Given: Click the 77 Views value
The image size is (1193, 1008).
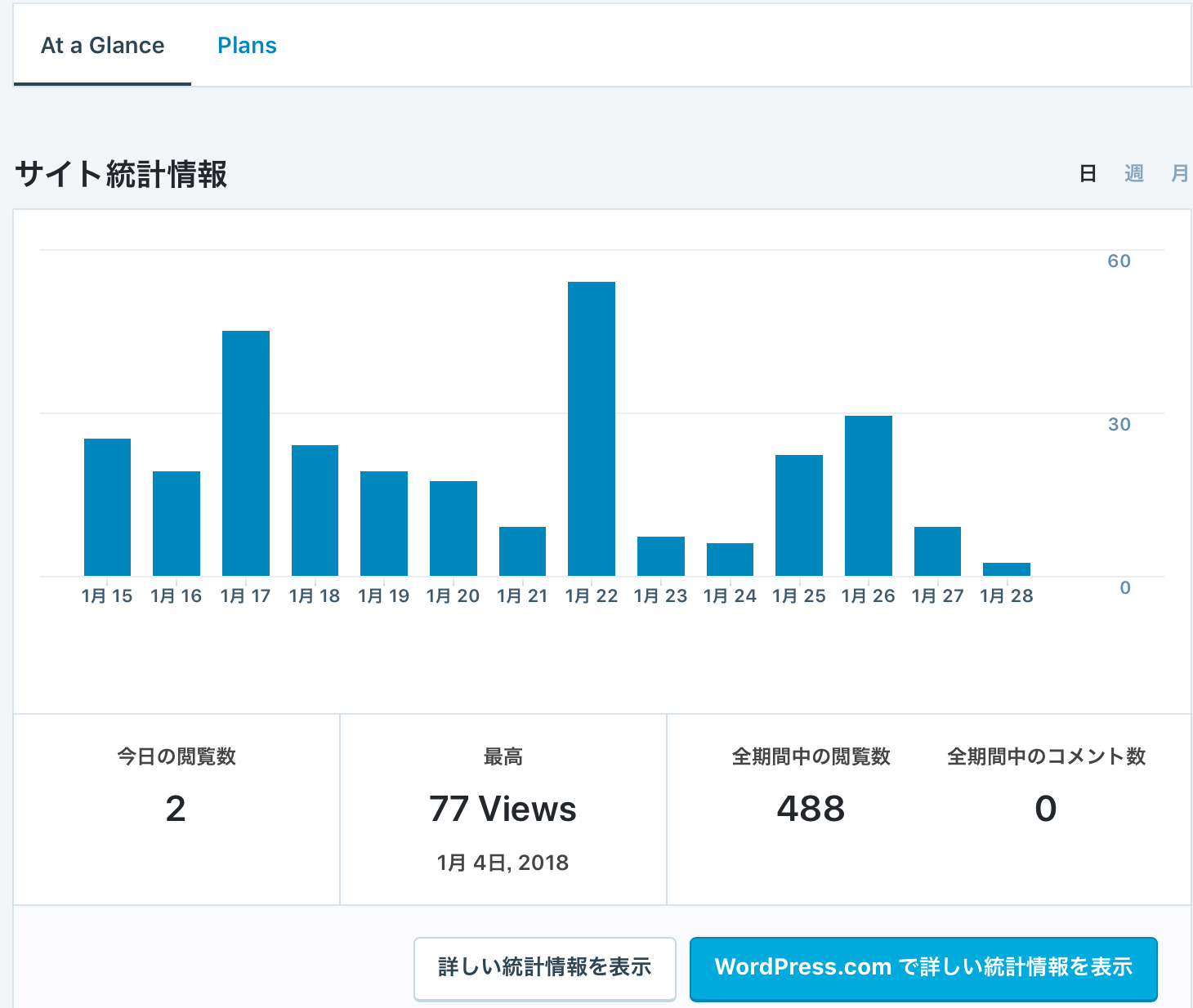Looking at the screenshot, I should [x=503, y=810].
